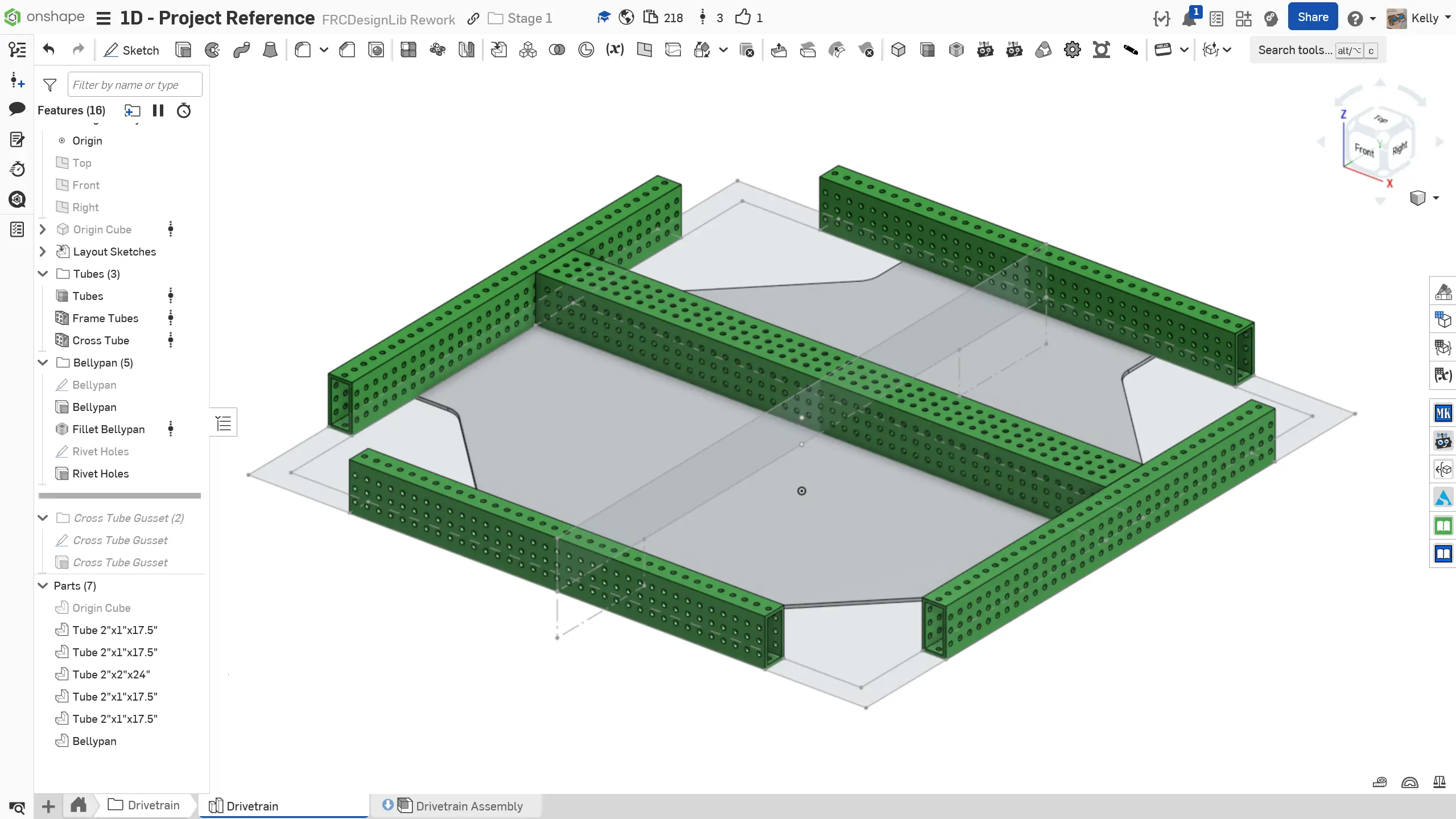The height and width of the screenshot is (819, 1456).
Task: Click the blue Share button
Action: tap(1313, 18)
